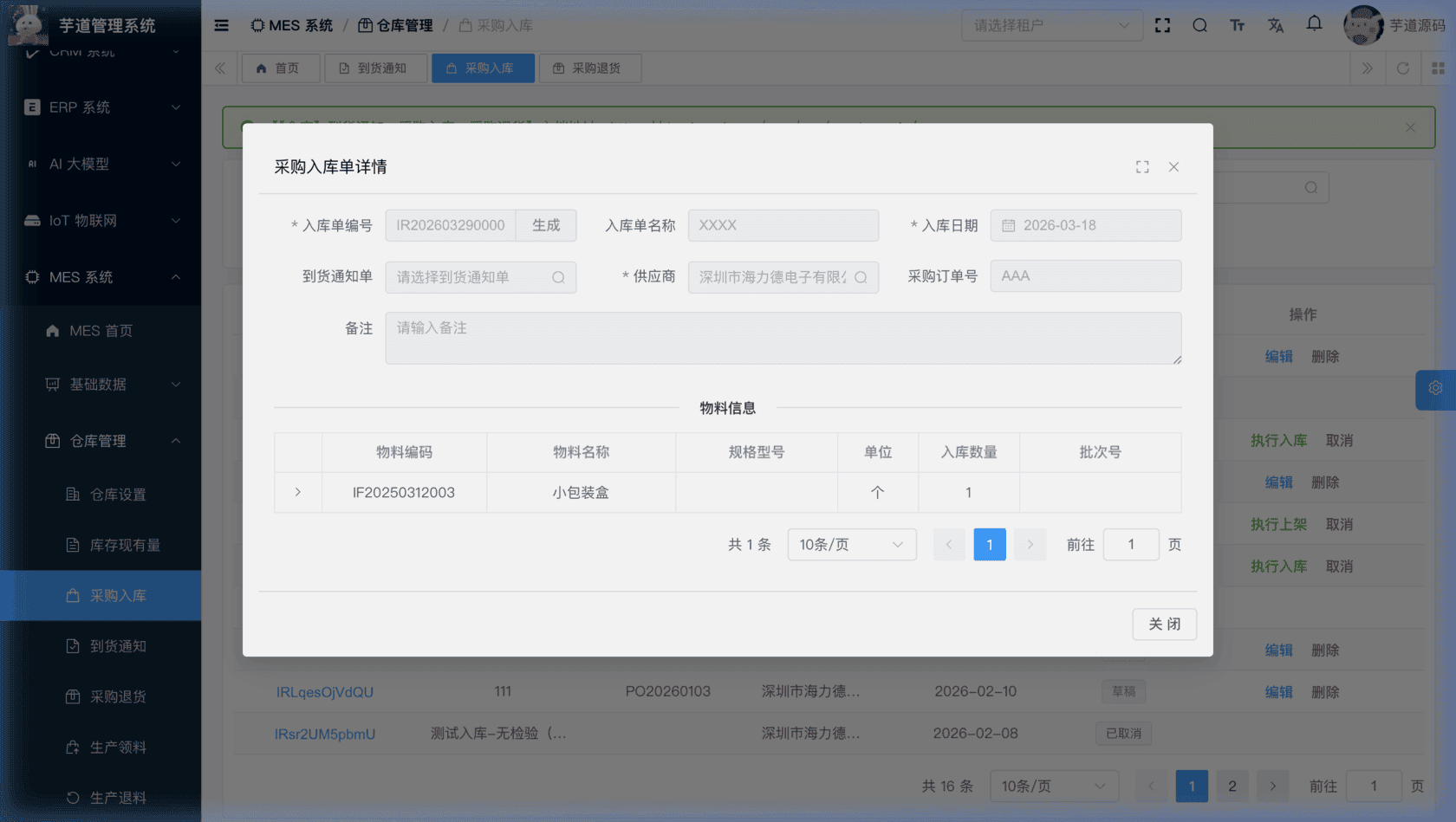Open global search with the magnifier icon
Viewport: 1456px width, 822px height.
pyautogui.click(x=1199, y=24)
